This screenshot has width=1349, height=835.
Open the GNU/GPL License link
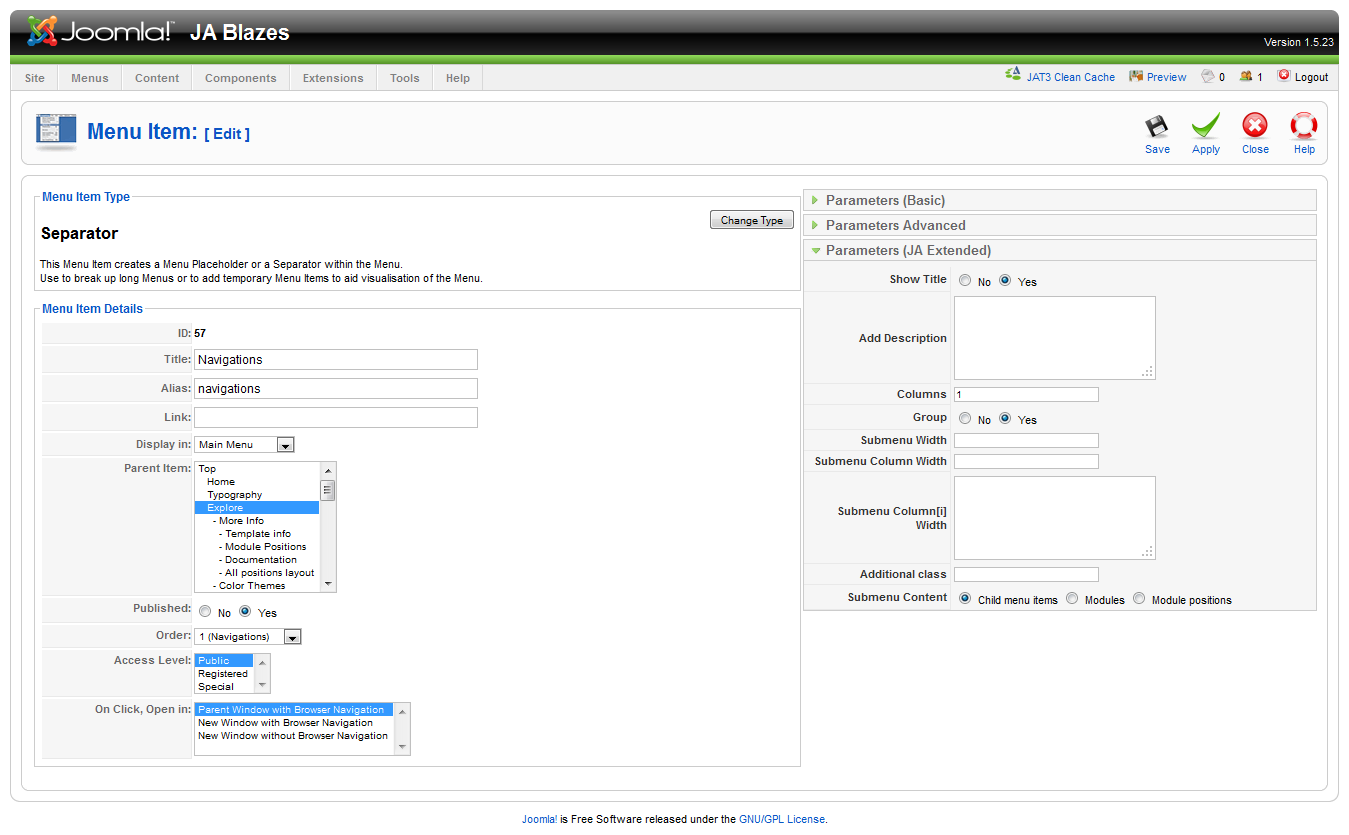click(x=782, y=819)
